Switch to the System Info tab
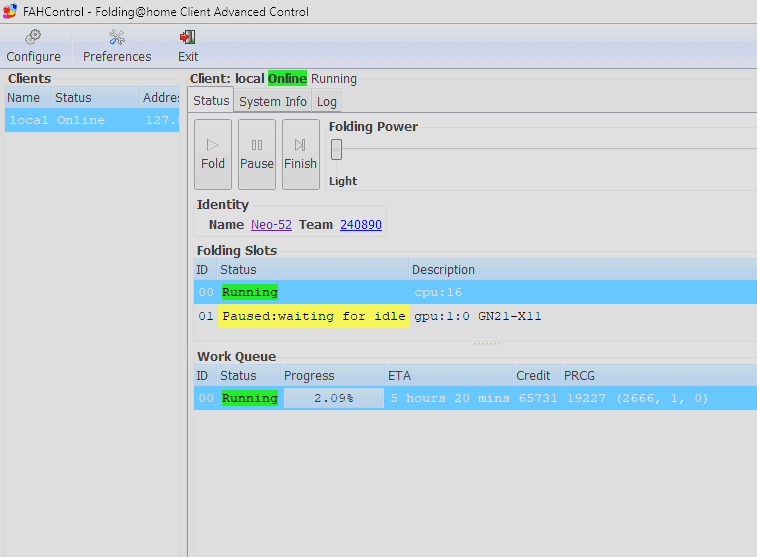 273,101
